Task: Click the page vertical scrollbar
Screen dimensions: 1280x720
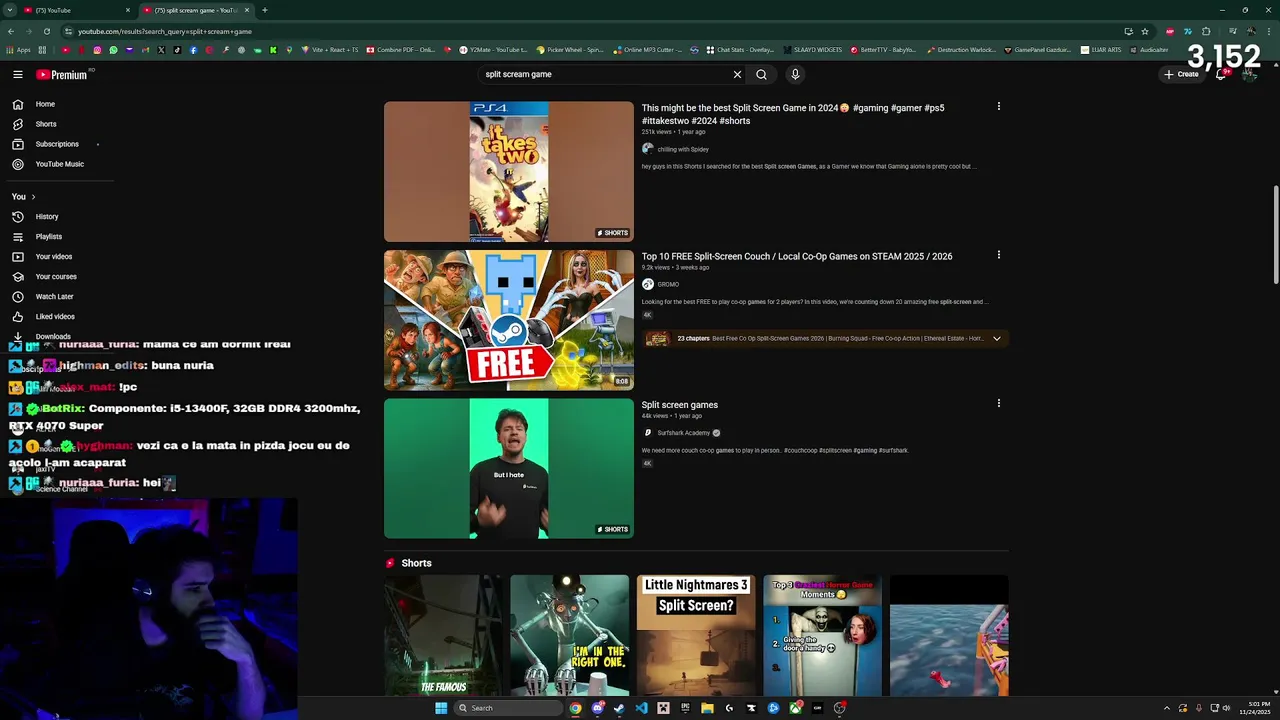Action: [x=1275, y=234]
